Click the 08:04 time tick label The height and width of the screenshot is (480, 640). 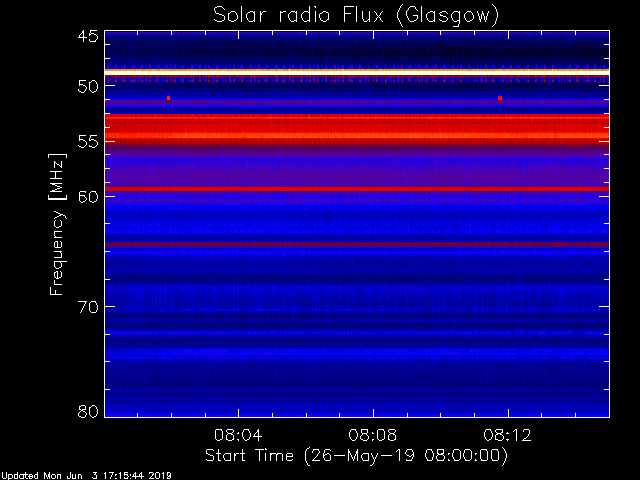[x=238, y=435]
